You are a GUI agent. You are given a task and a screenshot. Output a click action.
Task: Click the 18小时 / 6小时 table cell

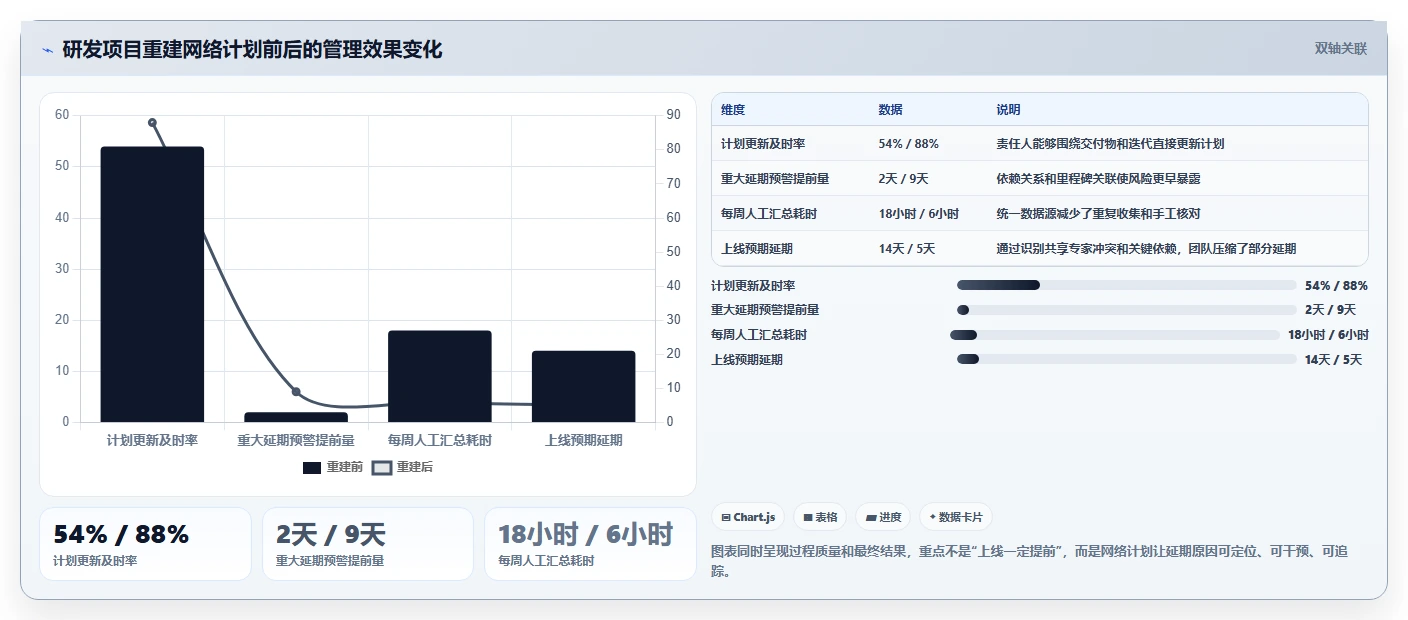pos(919,214)
